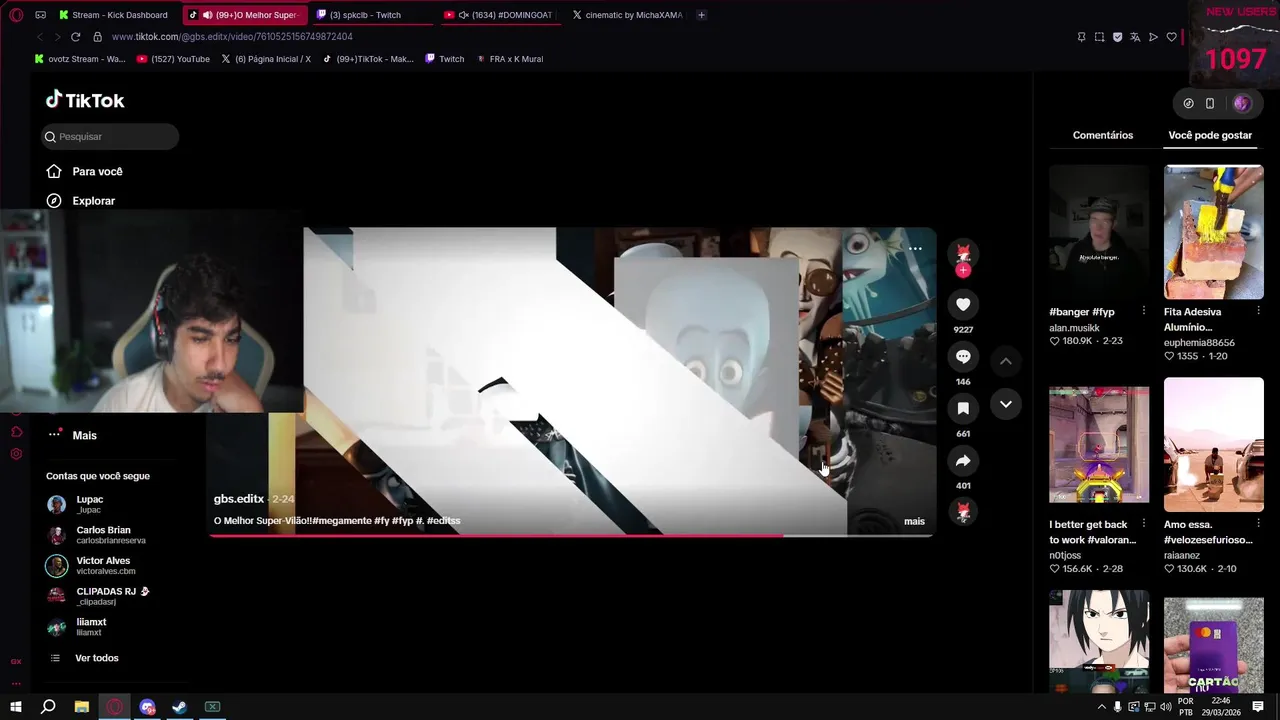Open followed account CLIPADAS RJ
This screenshot has height=720, width=1280.
point(98,596)
